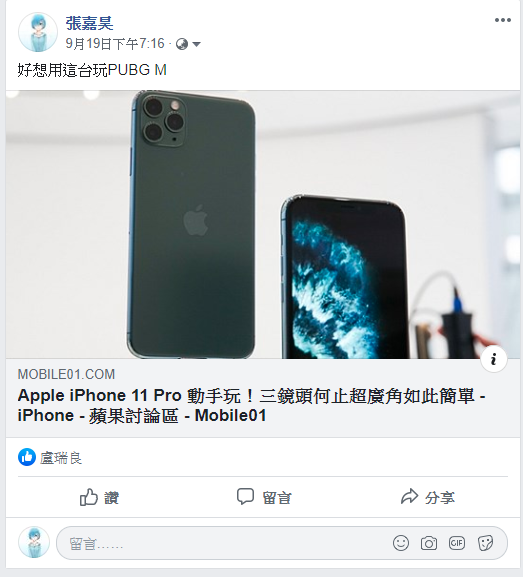Viewport: 523px width, 577px height.
Task: Open the three-dot post options menu
Action: [x=502, y=20]
